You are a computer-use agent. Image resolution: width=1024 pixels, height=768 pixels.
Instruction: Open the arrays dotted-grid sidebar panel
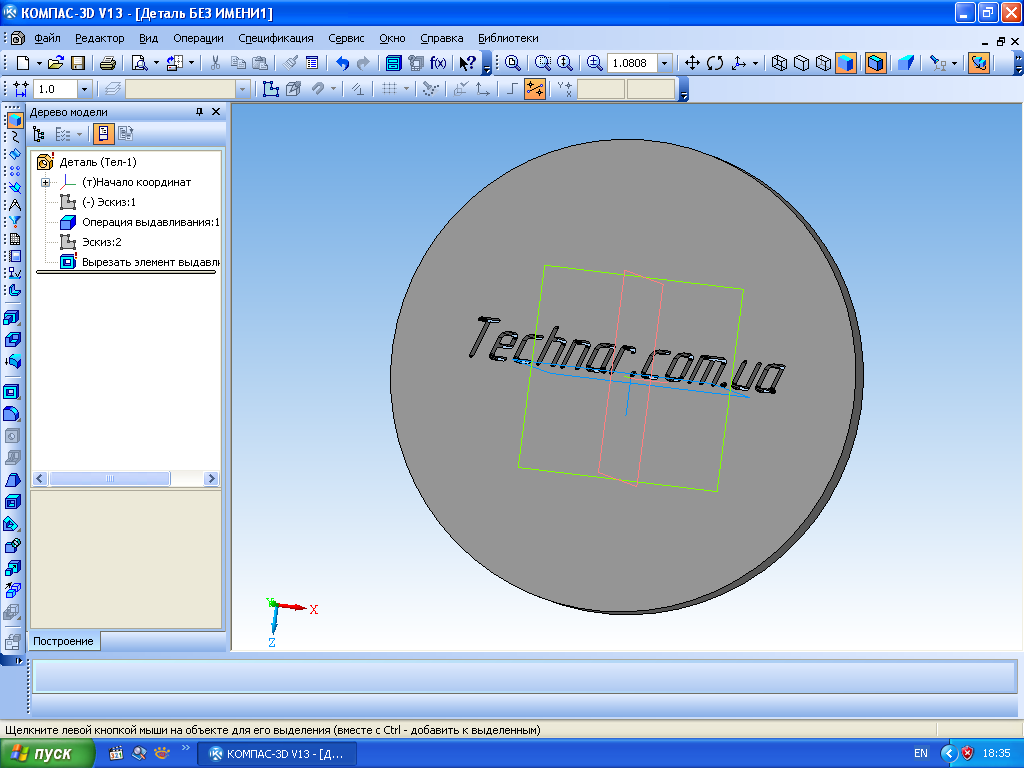14,170
